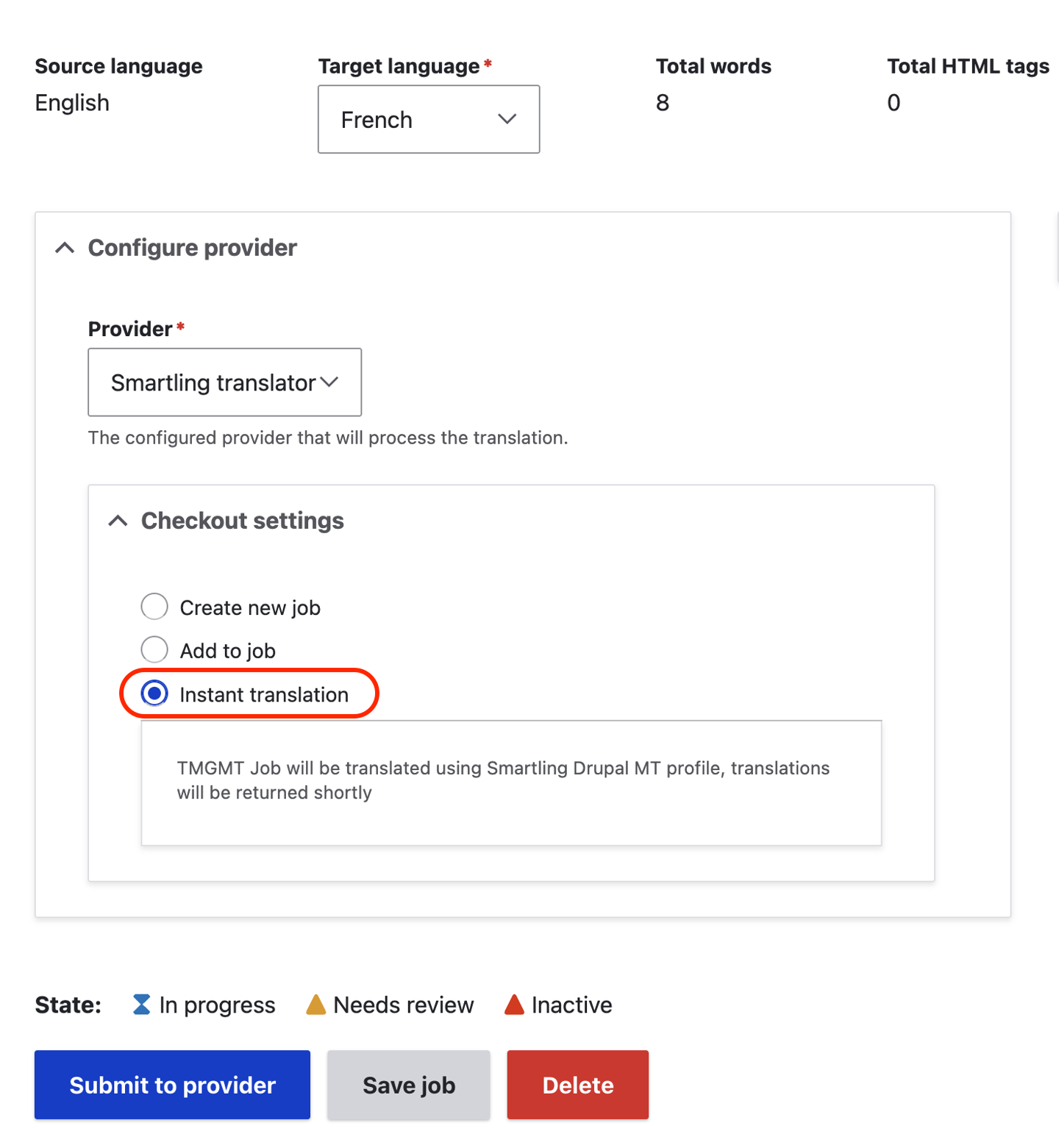The width and height of the screenshot is (1059, 1148).
Task: Click the Save job button
Action: point(408,1084)
